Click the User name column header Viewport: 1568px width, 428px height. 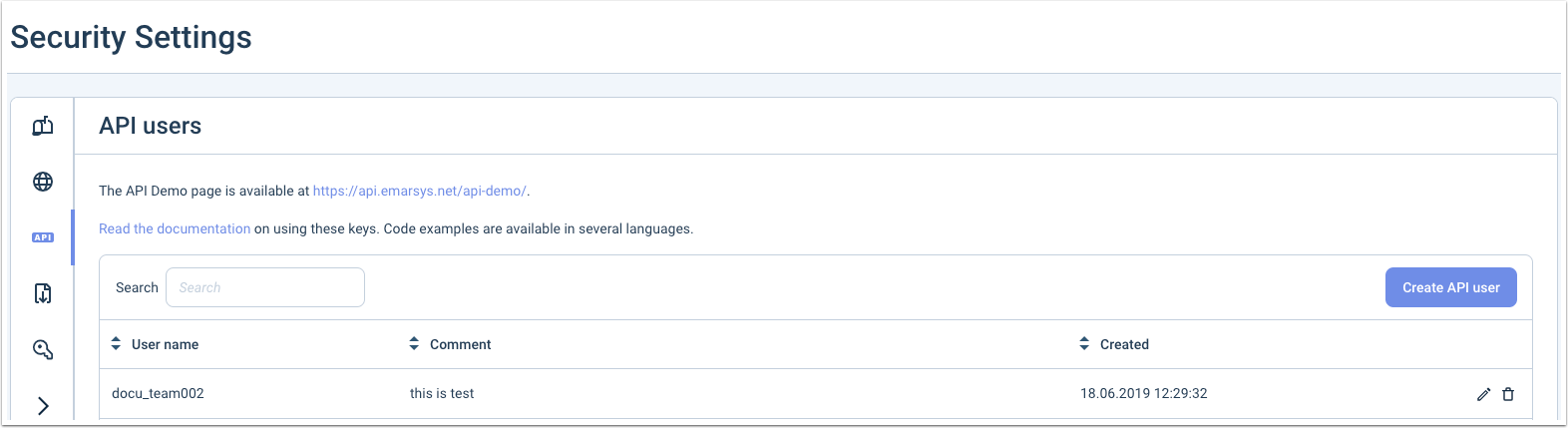coord(165,344)
